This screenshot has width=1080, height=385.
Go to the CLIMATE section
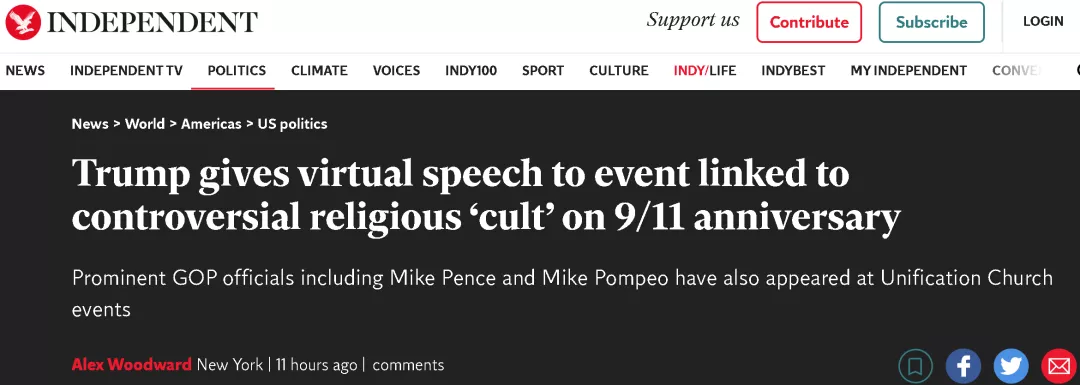click(319, 70)
